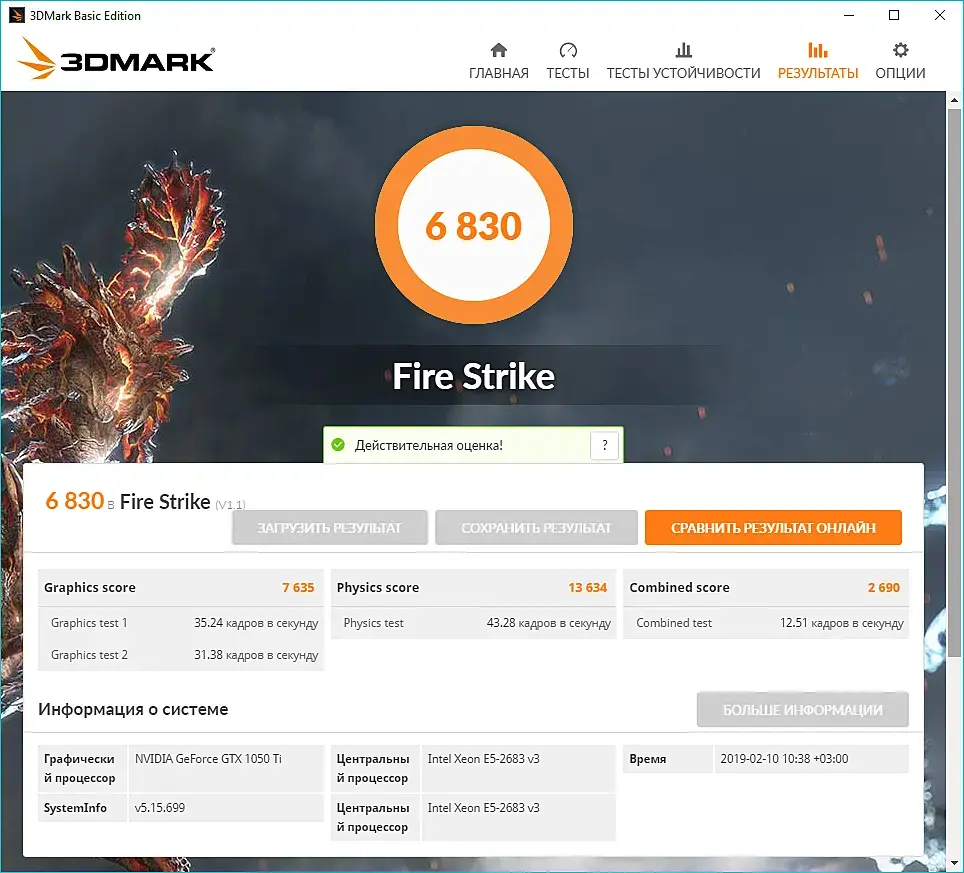This screenshot has height=873, width=964.
Task: Click the Graphics score value 7 635
Action: tap(298, 587)
